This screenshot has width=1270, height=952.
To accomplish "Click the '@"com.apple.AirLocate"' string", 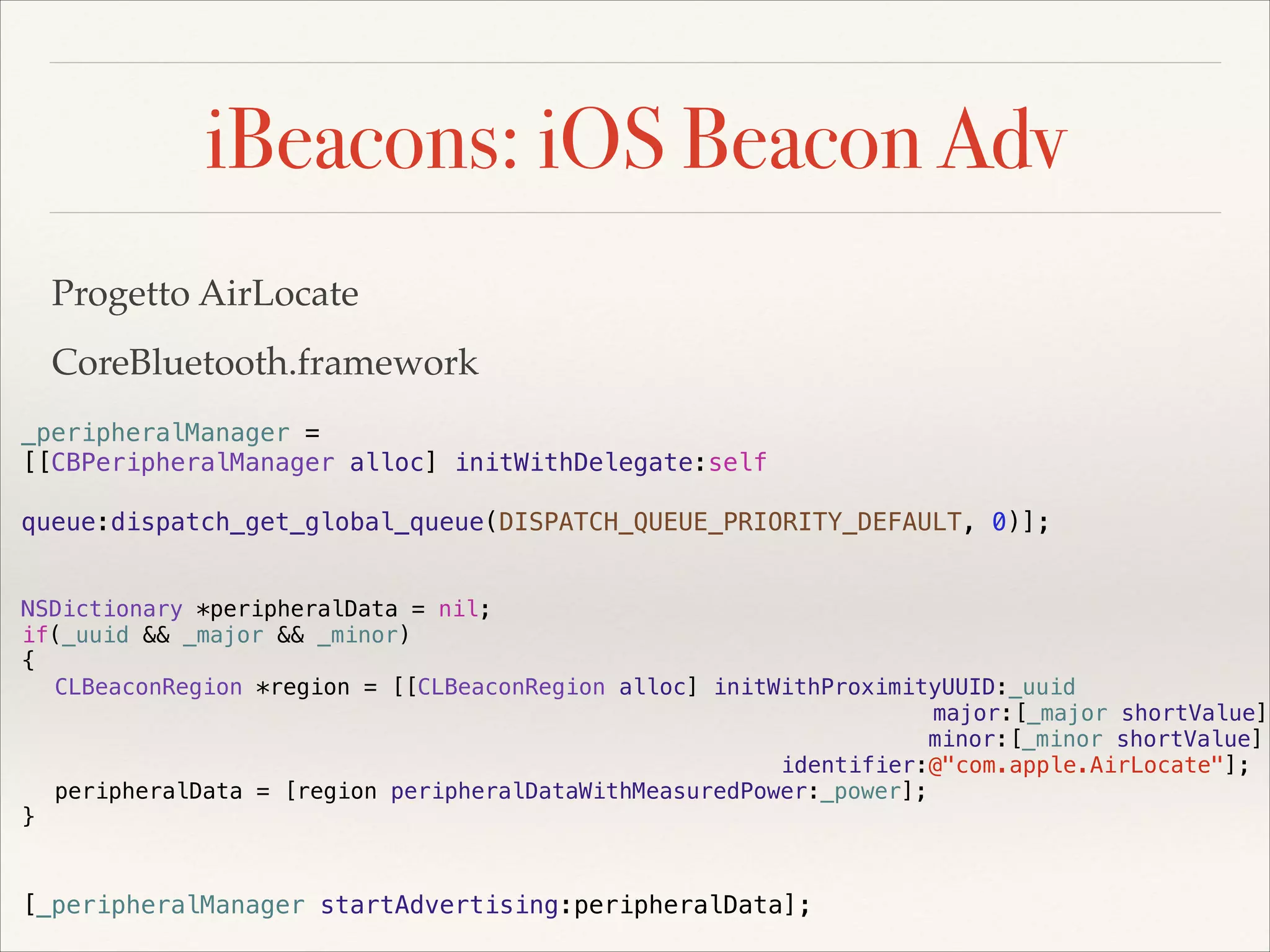I will click(1076, 765).
